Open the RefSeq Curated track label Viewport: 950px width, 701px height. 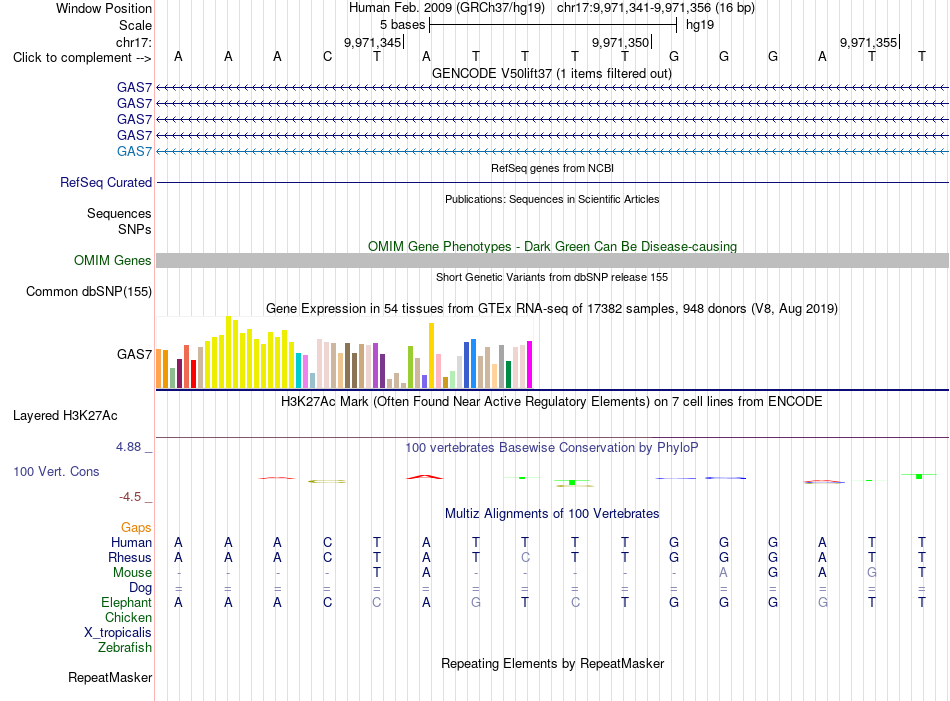click(x=106, y=182)
